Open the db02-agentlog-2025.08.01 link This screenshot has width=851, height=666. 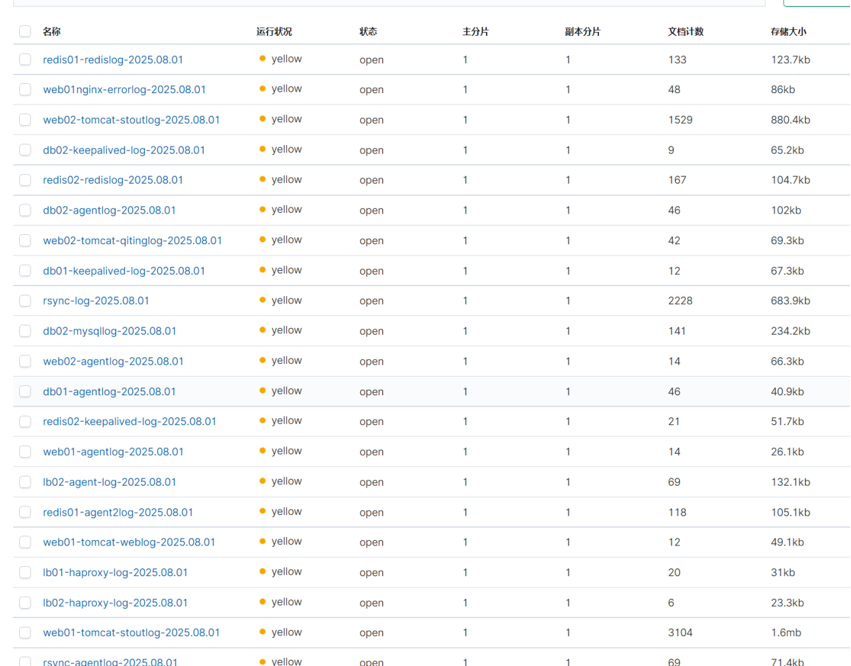click(109, 211)
